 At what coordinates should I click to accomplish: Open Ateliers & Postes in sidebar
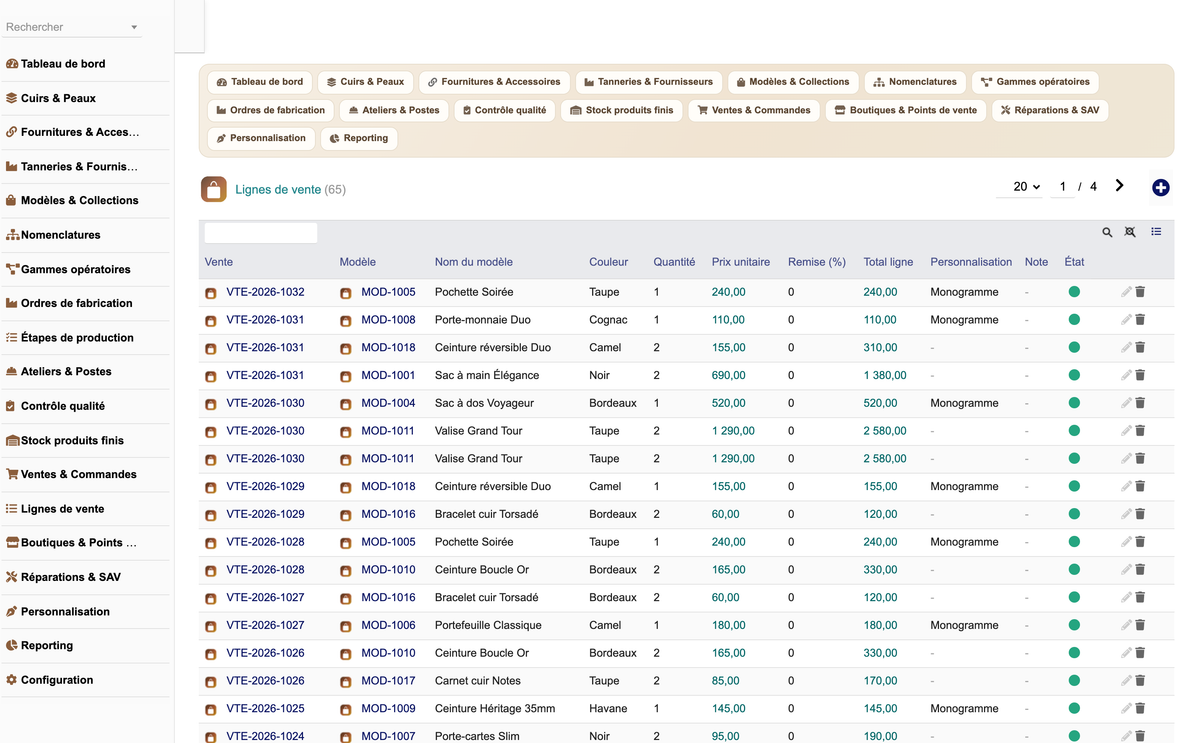coord(66,372)
